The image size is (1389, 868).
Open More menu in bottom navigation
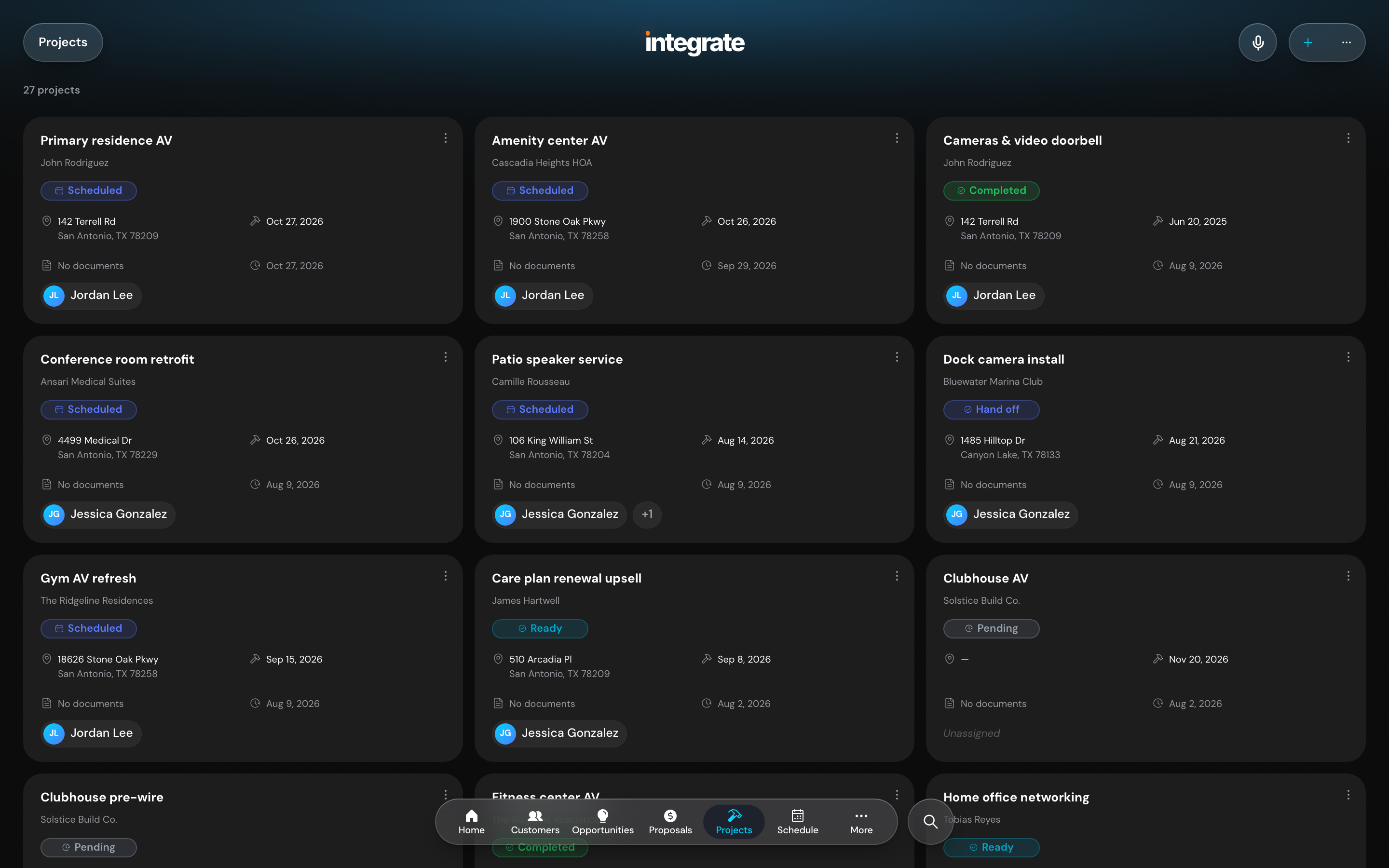[x=861, y=822]
